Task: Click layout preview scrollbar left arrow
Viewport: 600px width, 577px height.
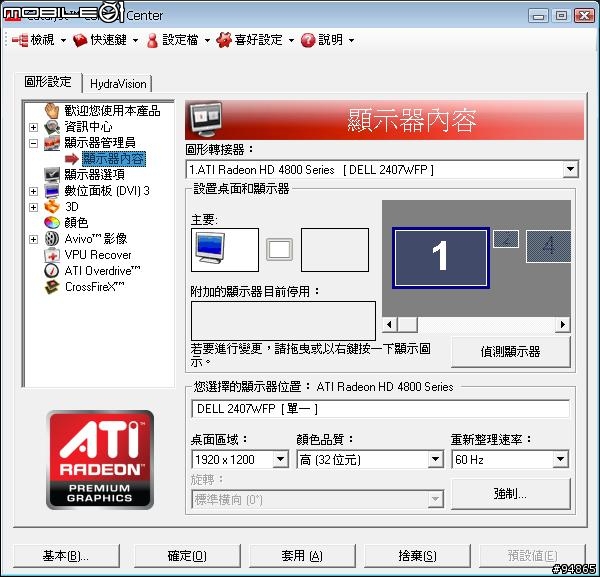Action: click(390, 324)
